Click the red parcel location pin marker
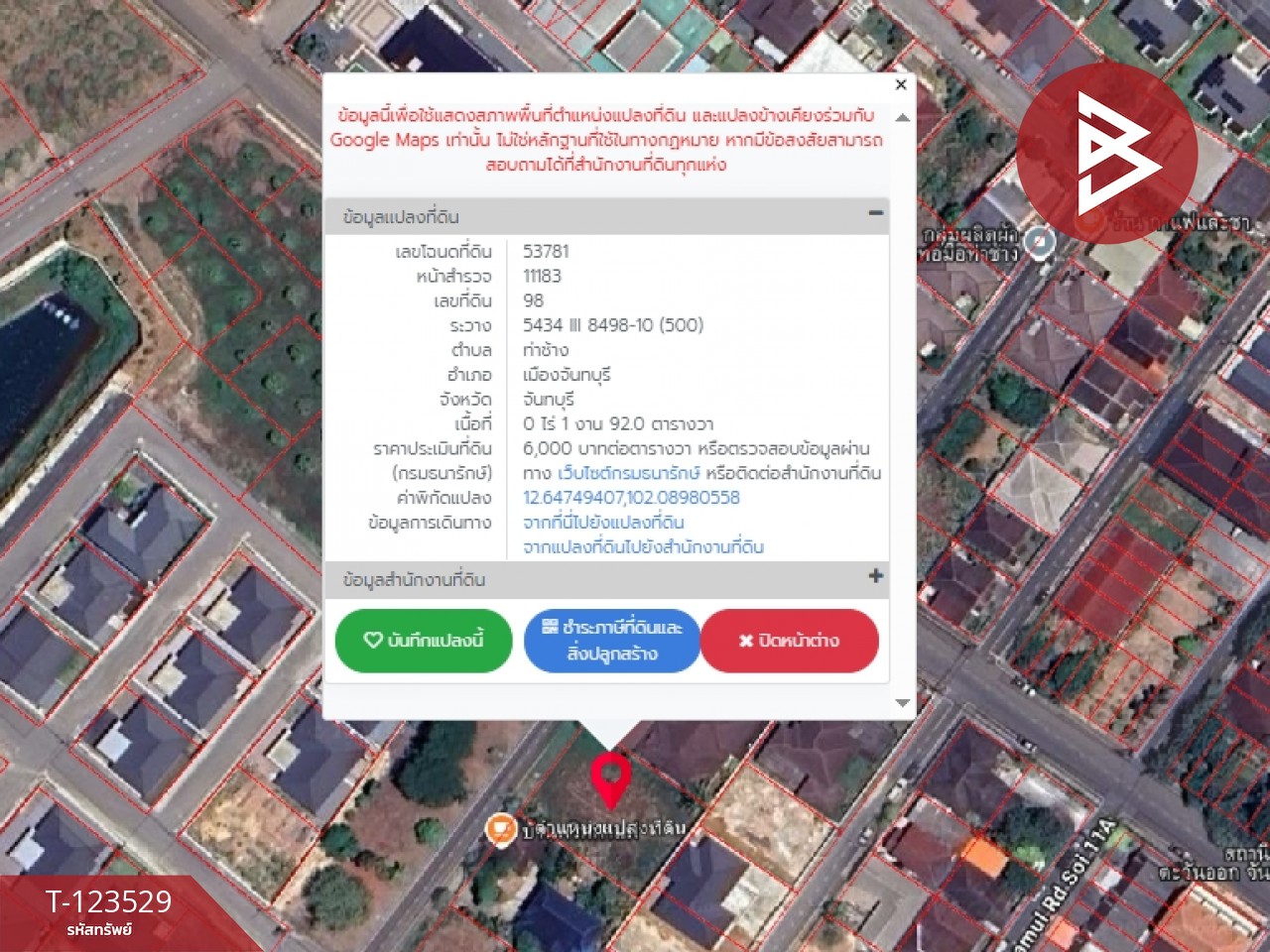1270x952 pixels. click(x=610, y=778)
